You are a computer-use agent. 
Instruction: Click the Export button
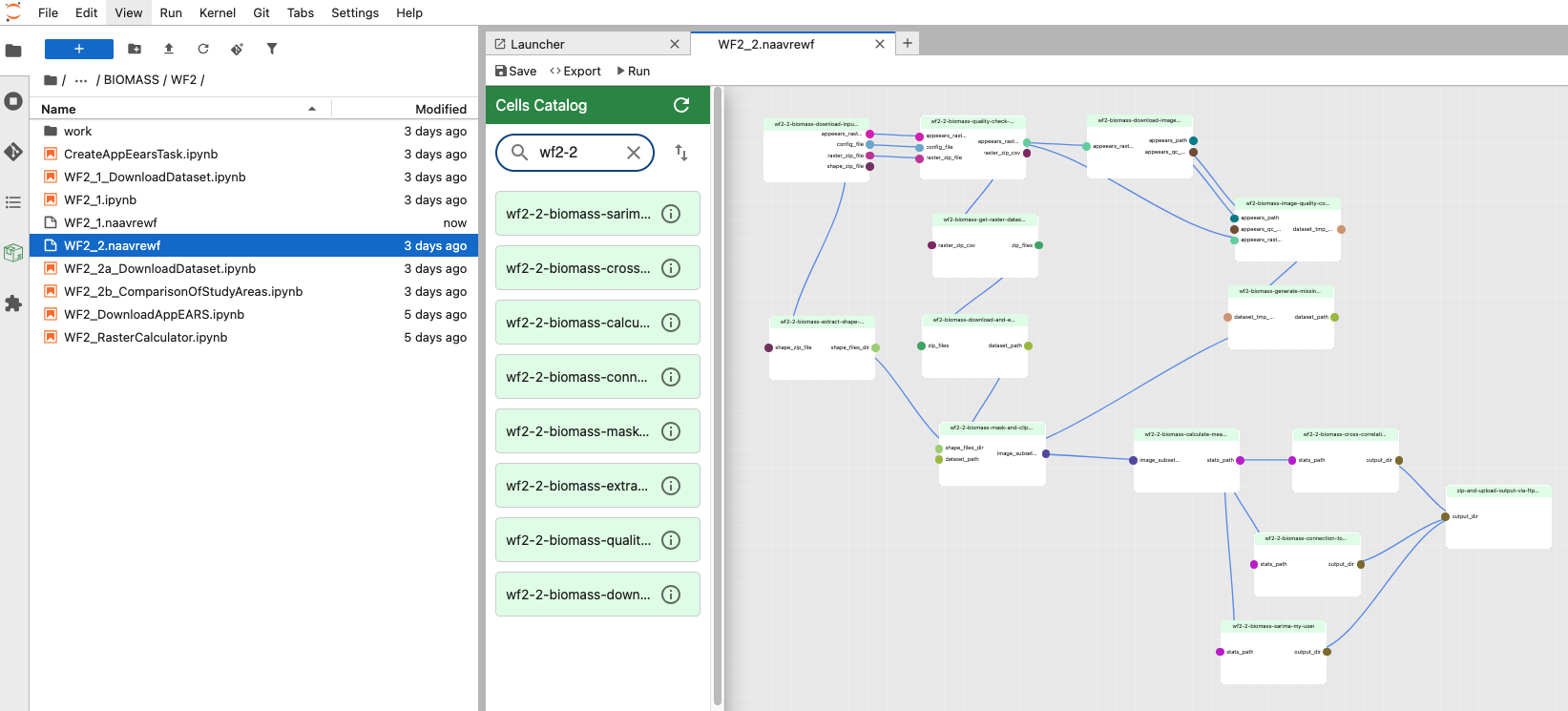click(575, 72)
